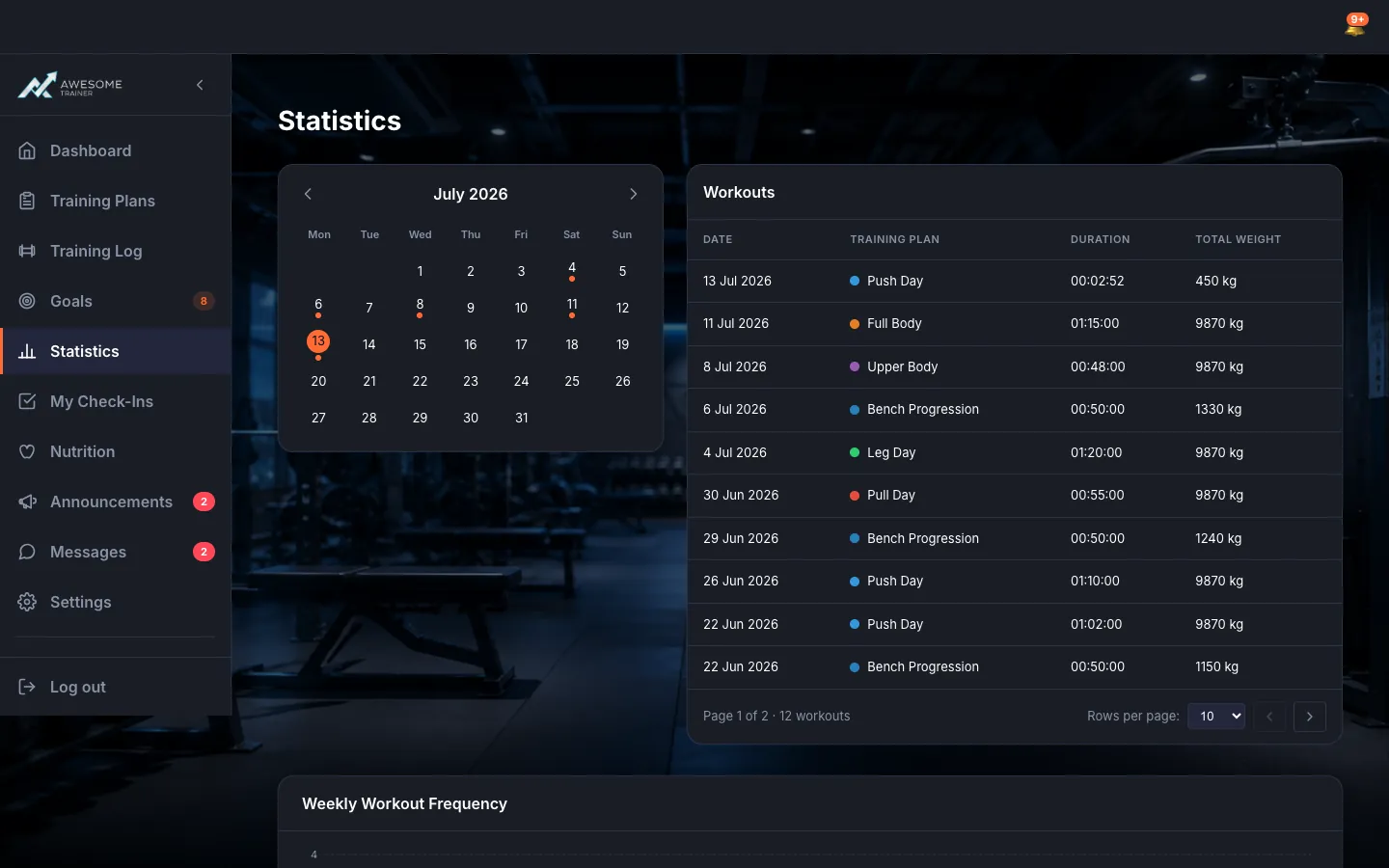Open Settings from the sidebar

tap(116, 602)
